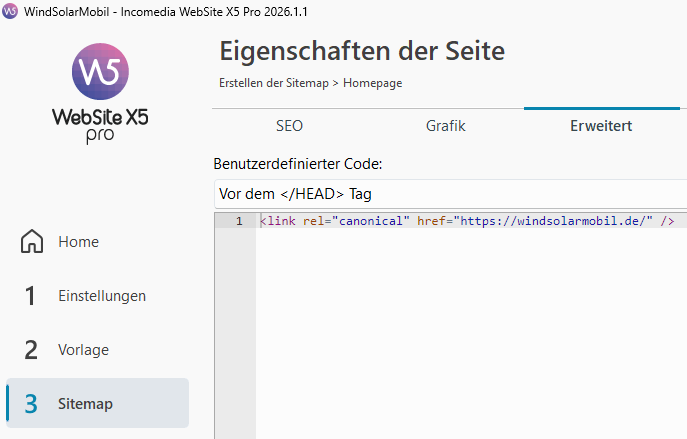Viewport: 687px width, 439px height.
Task: Click the step number 1 icon
Action: (x=31, y=296)
